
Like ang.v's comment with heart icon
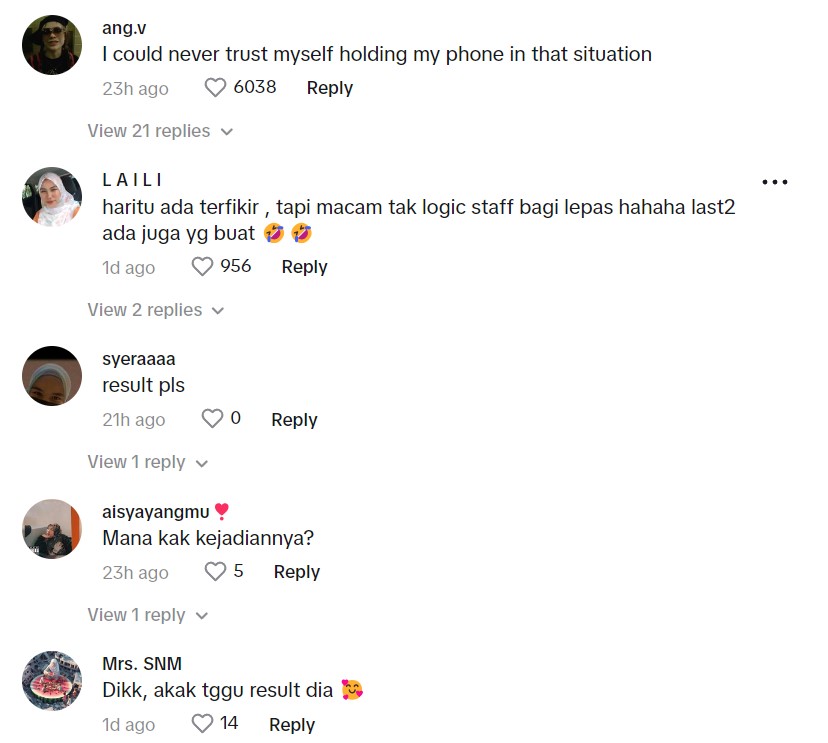pos(215,88)
